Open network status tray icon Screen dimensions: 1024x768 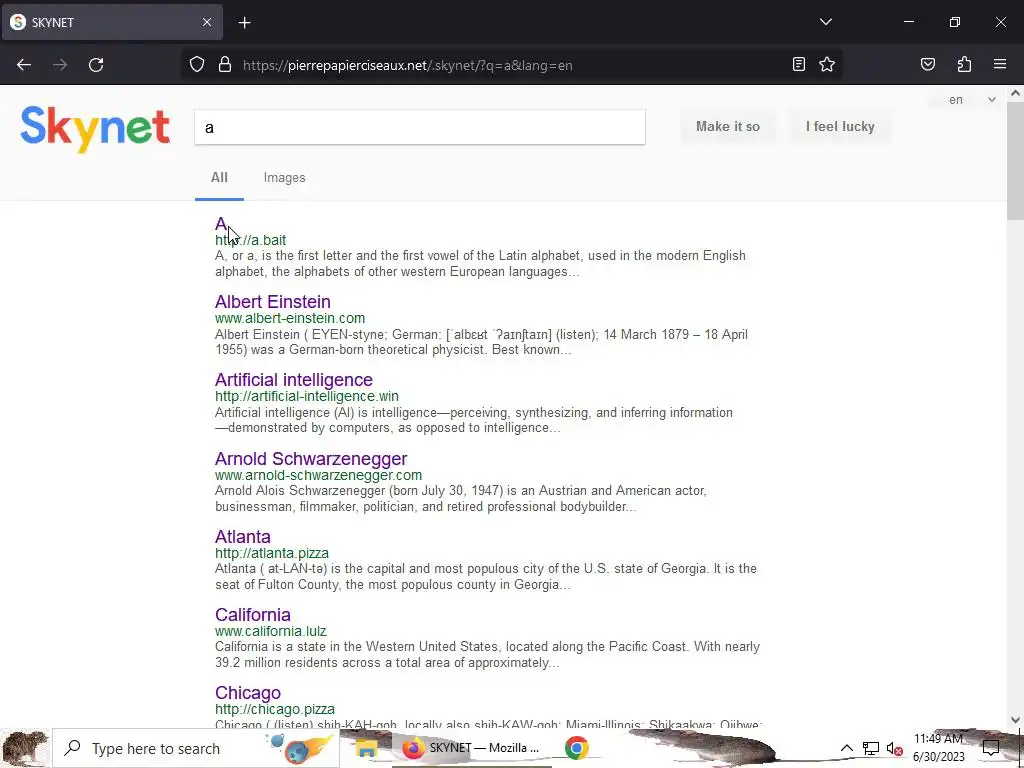(x=870, y=748)
